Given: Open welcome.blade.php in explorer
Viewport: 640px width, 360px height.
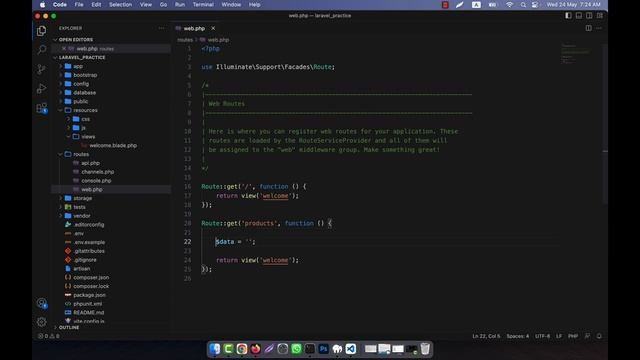Looking at the screenshot, I should point(113,146).
